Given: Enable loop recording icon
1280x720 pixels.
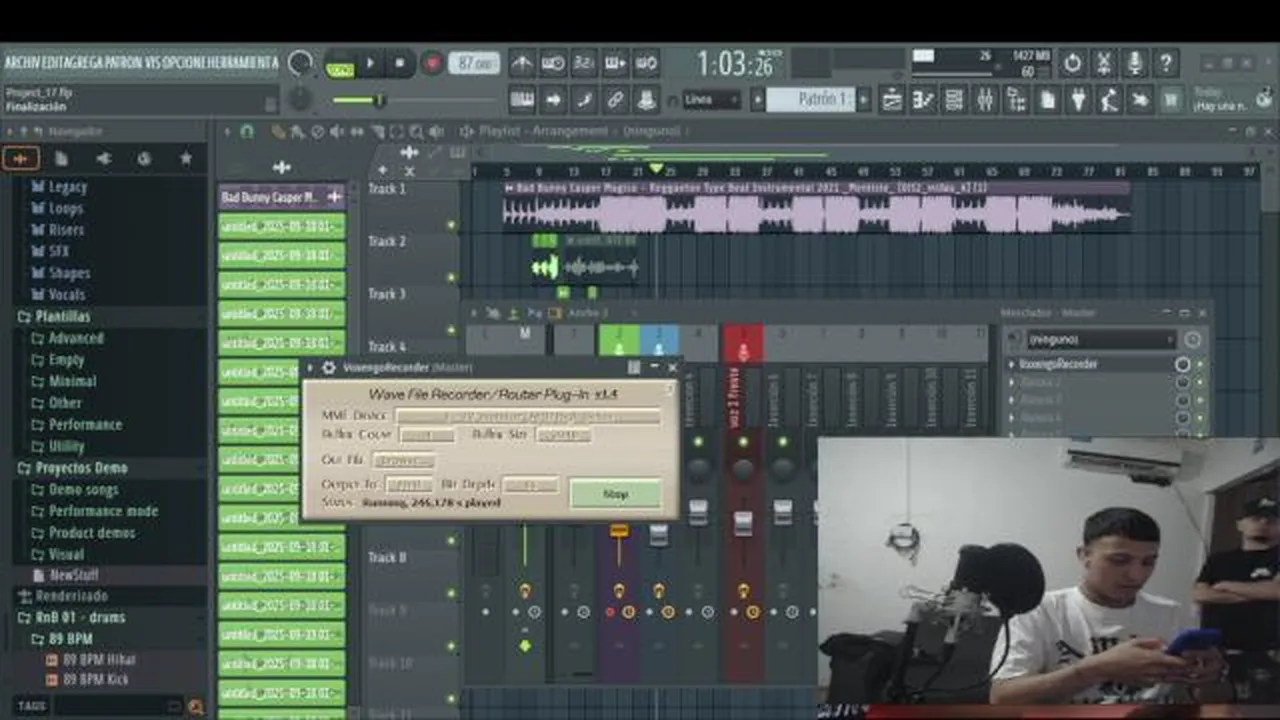Looking at the screenshot, I should pyautogui.click(x=646, y=64).
